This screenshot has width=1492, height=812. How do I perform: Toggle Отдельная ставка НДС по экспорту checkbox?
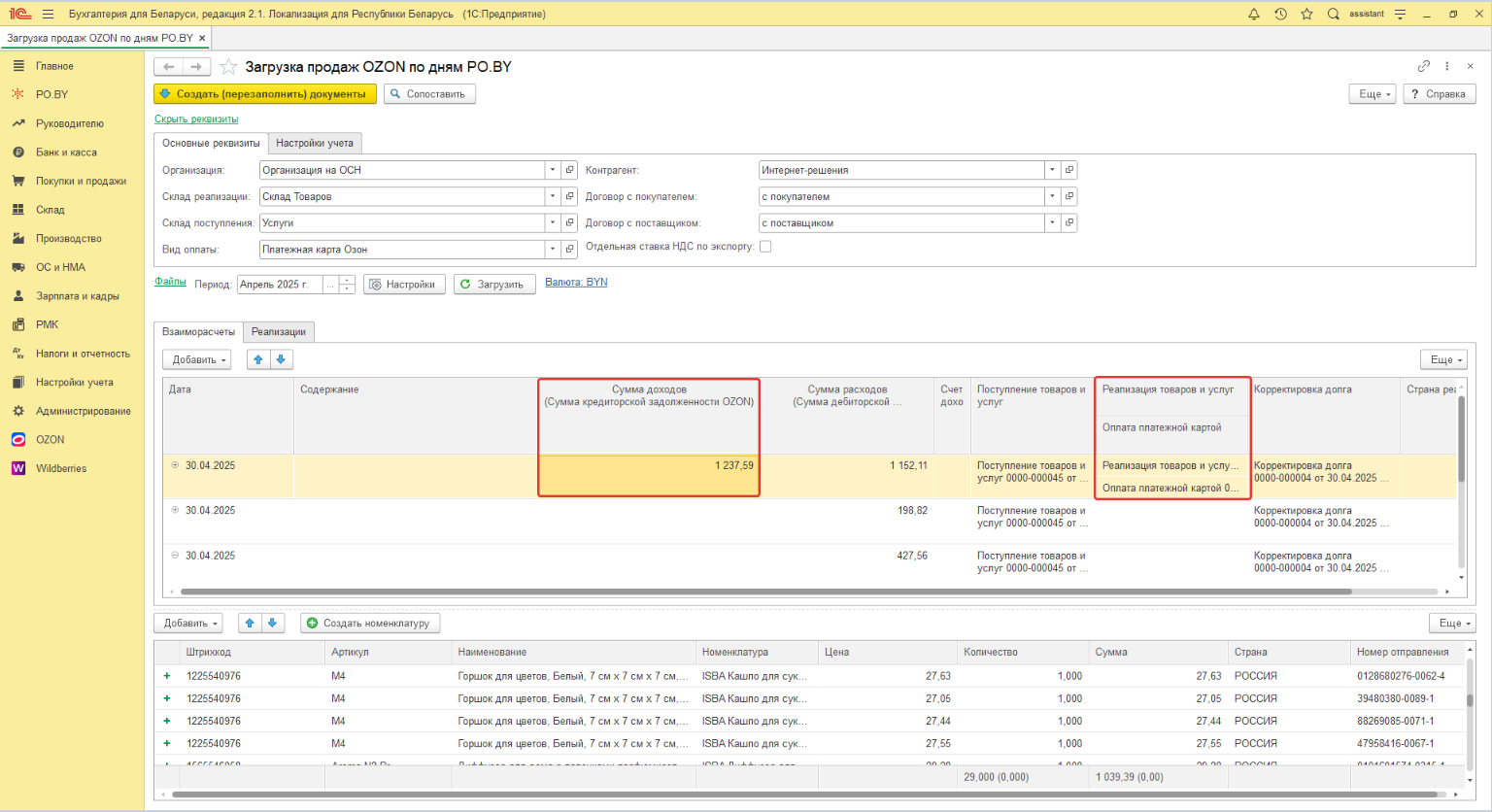(x=765, y=247)
